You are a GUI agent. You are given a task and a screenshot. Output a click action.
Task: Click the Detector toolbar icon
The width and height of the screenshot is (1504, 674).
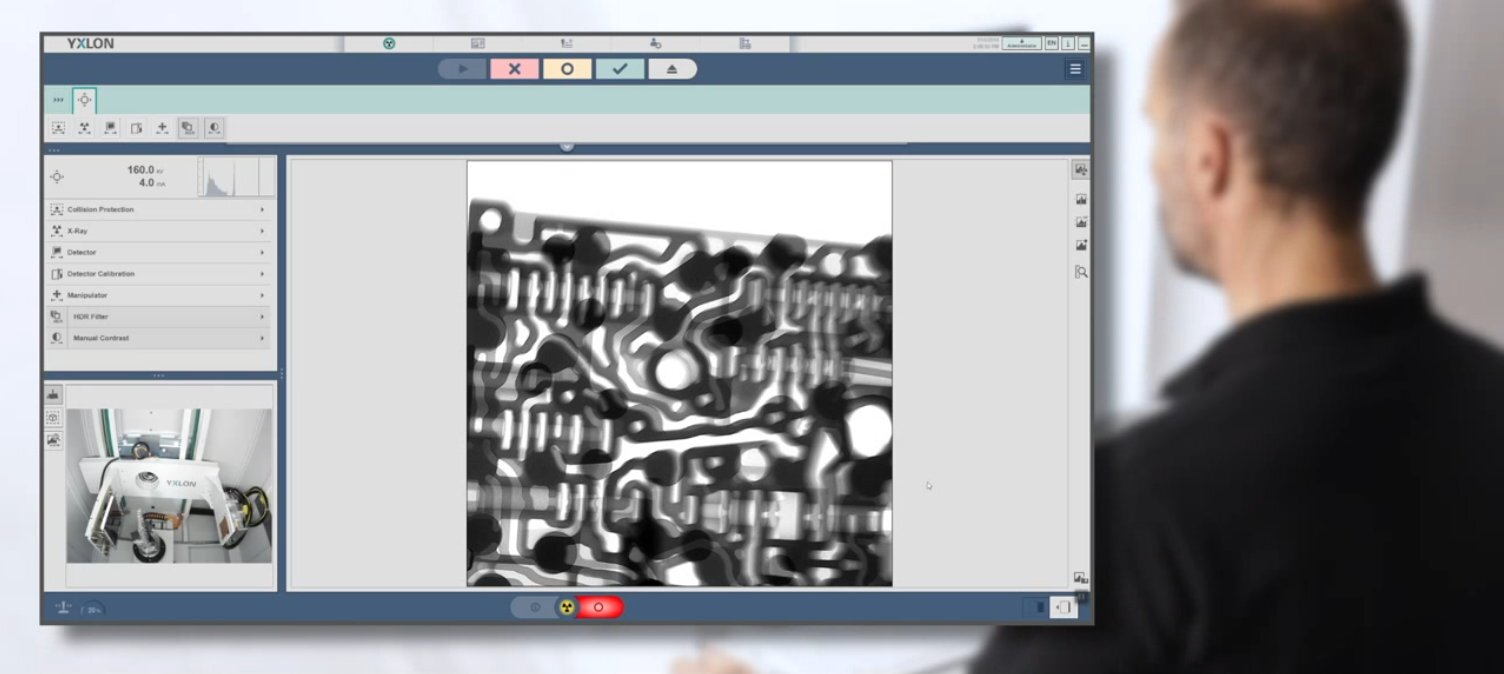[x=110, y=128]
